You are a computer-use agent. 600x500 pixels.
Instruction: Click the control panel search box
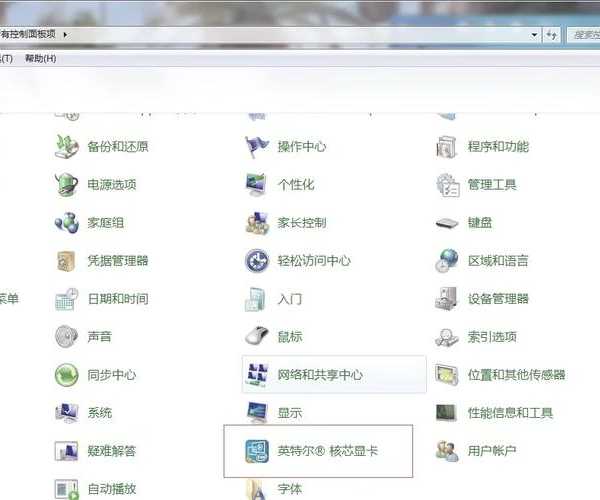click(583, 35)
